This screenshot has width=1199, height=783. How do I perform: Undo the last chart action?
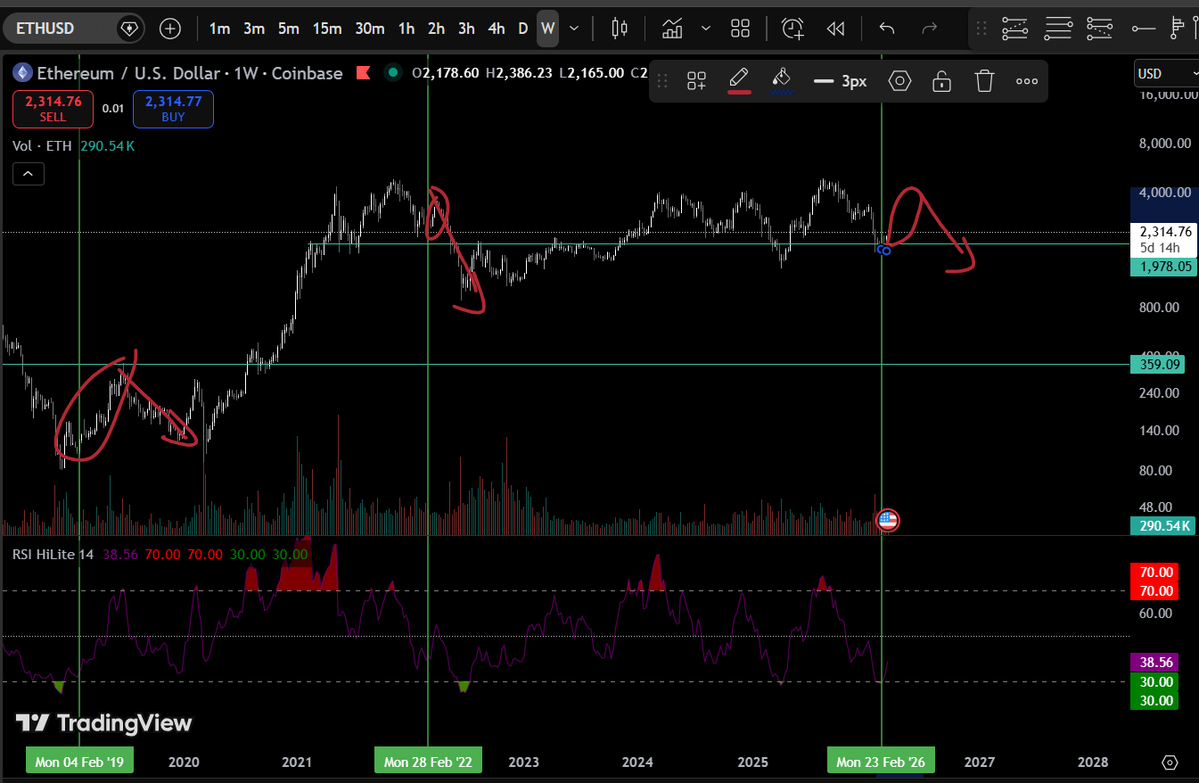(887, 28)
